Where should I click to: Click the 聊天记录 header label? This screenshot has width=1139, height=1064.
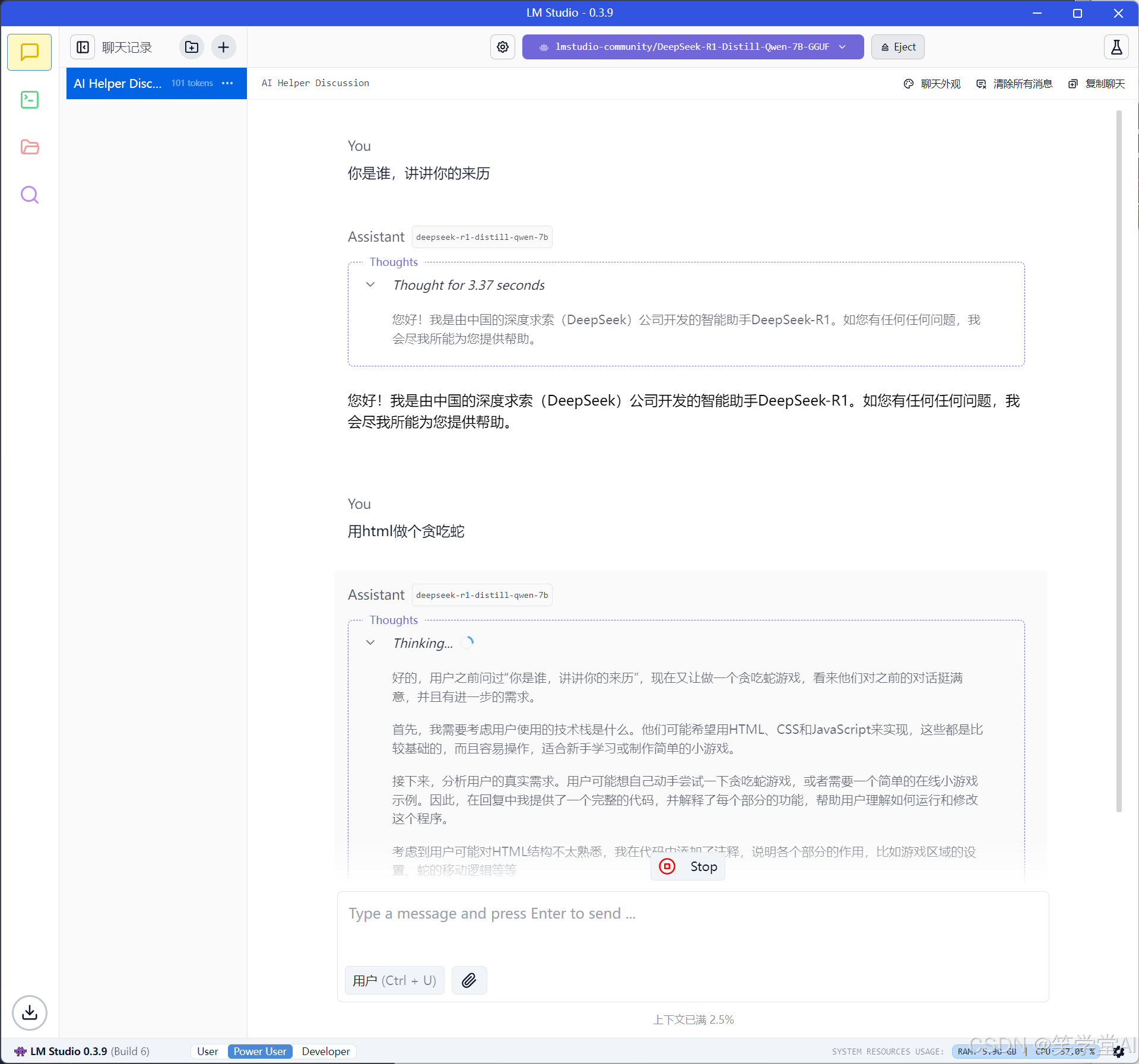click(127, 47)
